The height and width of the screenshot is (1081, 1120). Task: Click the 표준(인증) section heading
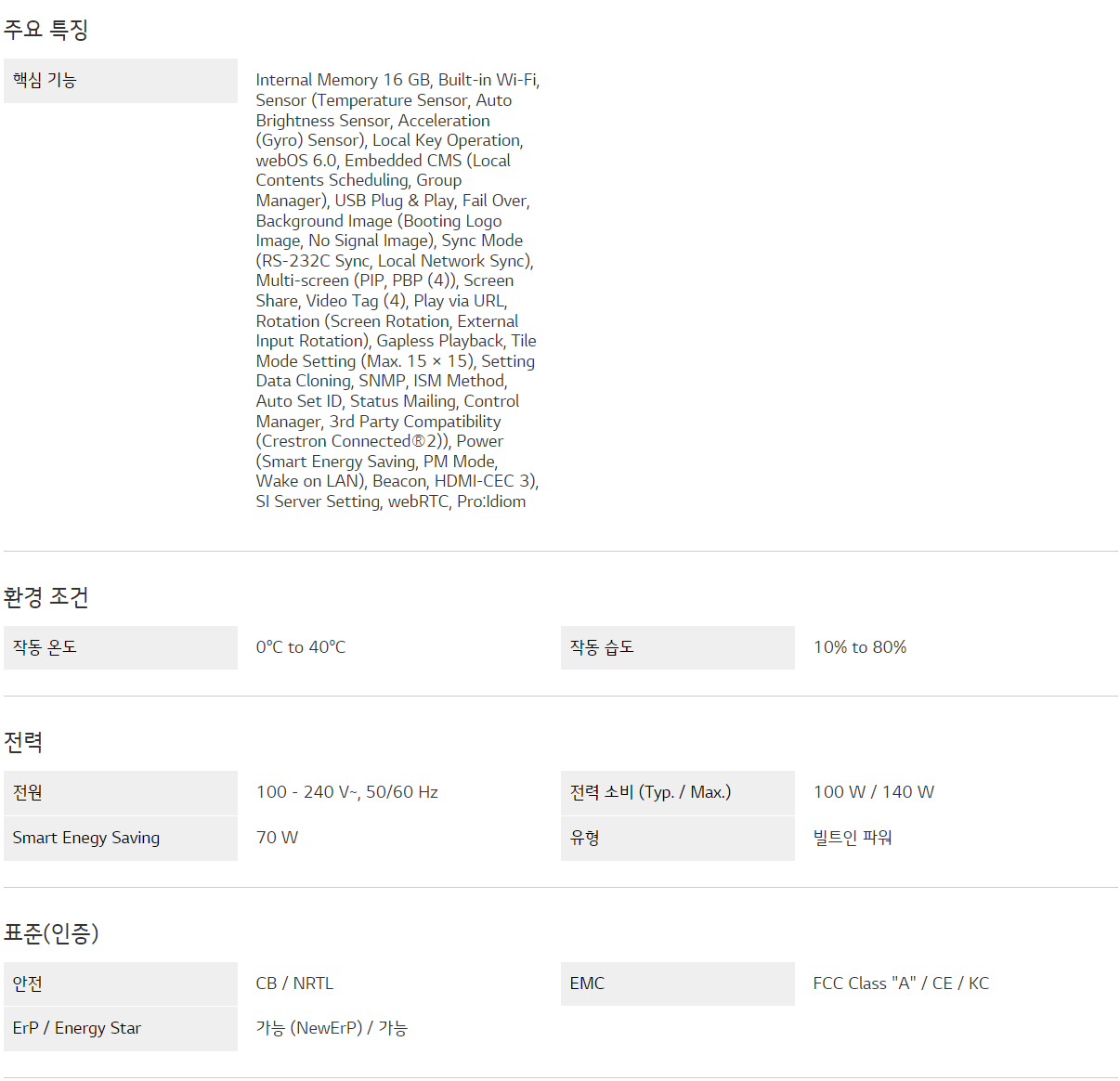pyautogui.click(x=51, y=933)
